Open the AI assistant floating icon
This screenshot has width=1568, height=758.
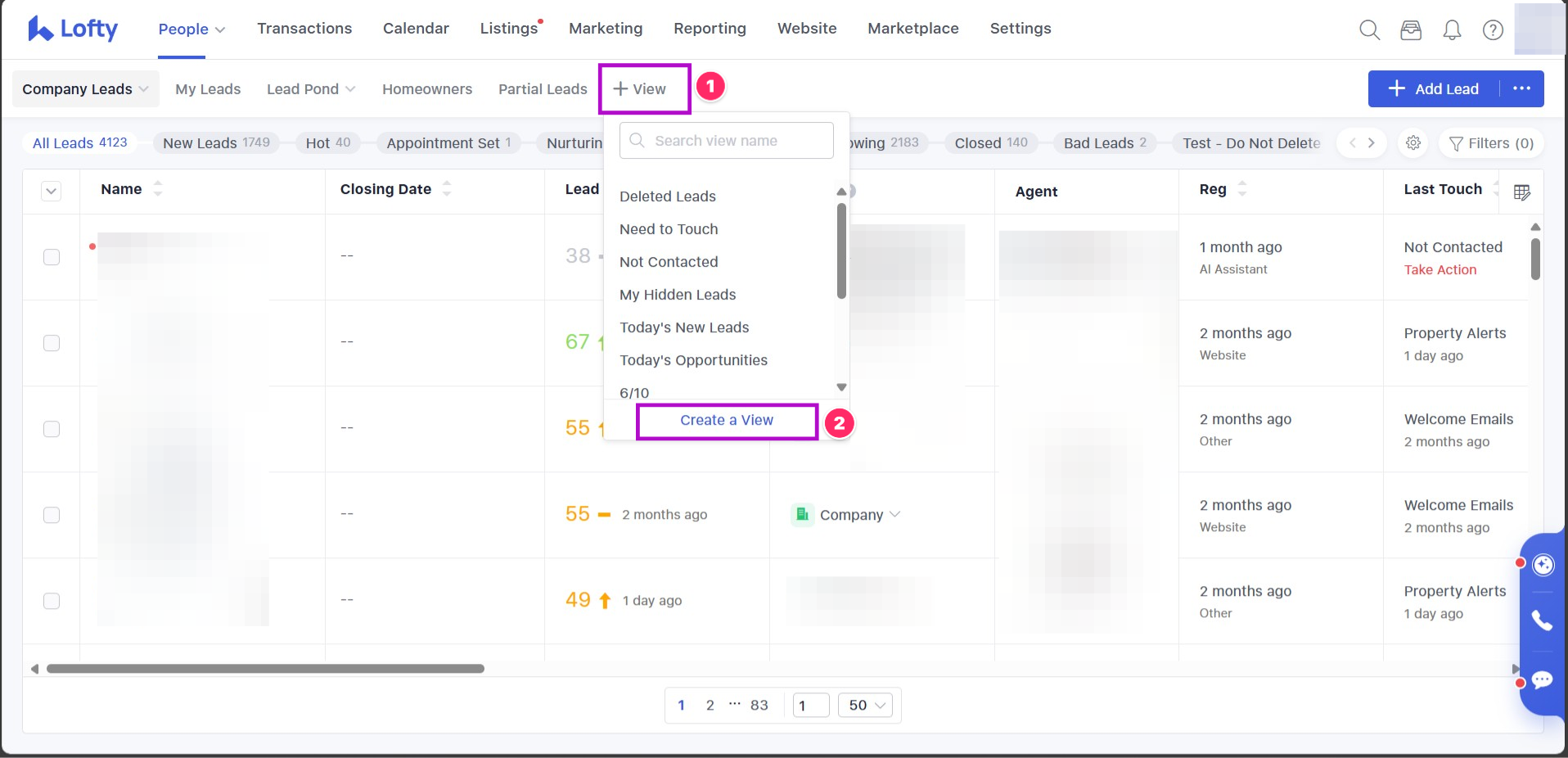1543,565
